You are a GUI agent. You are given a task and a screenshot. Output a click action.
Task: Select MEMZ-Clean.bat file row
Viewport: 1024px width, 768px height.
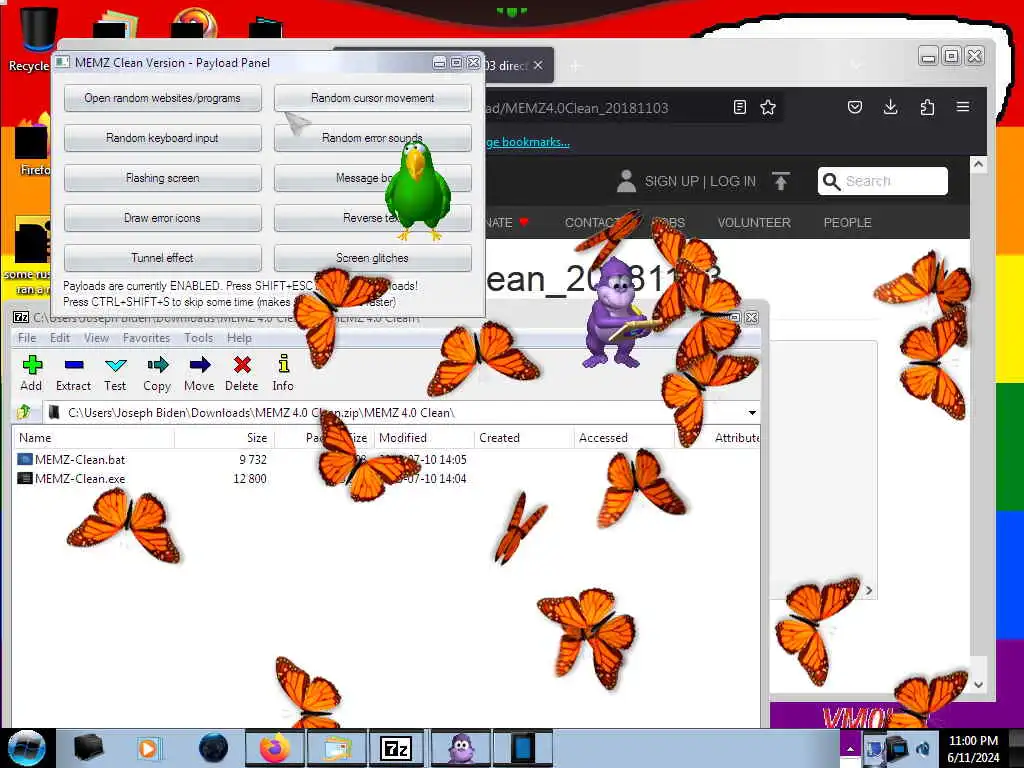[385, 459]
